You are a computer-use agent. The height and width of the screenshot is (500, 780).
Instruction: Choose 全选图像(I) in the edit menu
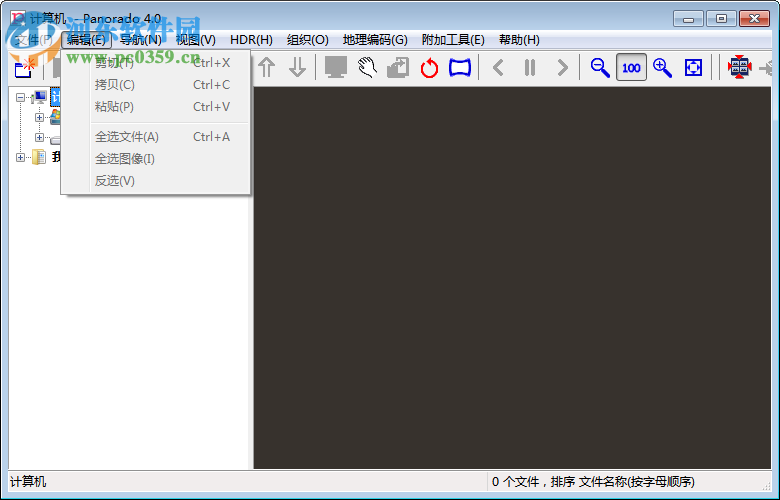[156, 159]
